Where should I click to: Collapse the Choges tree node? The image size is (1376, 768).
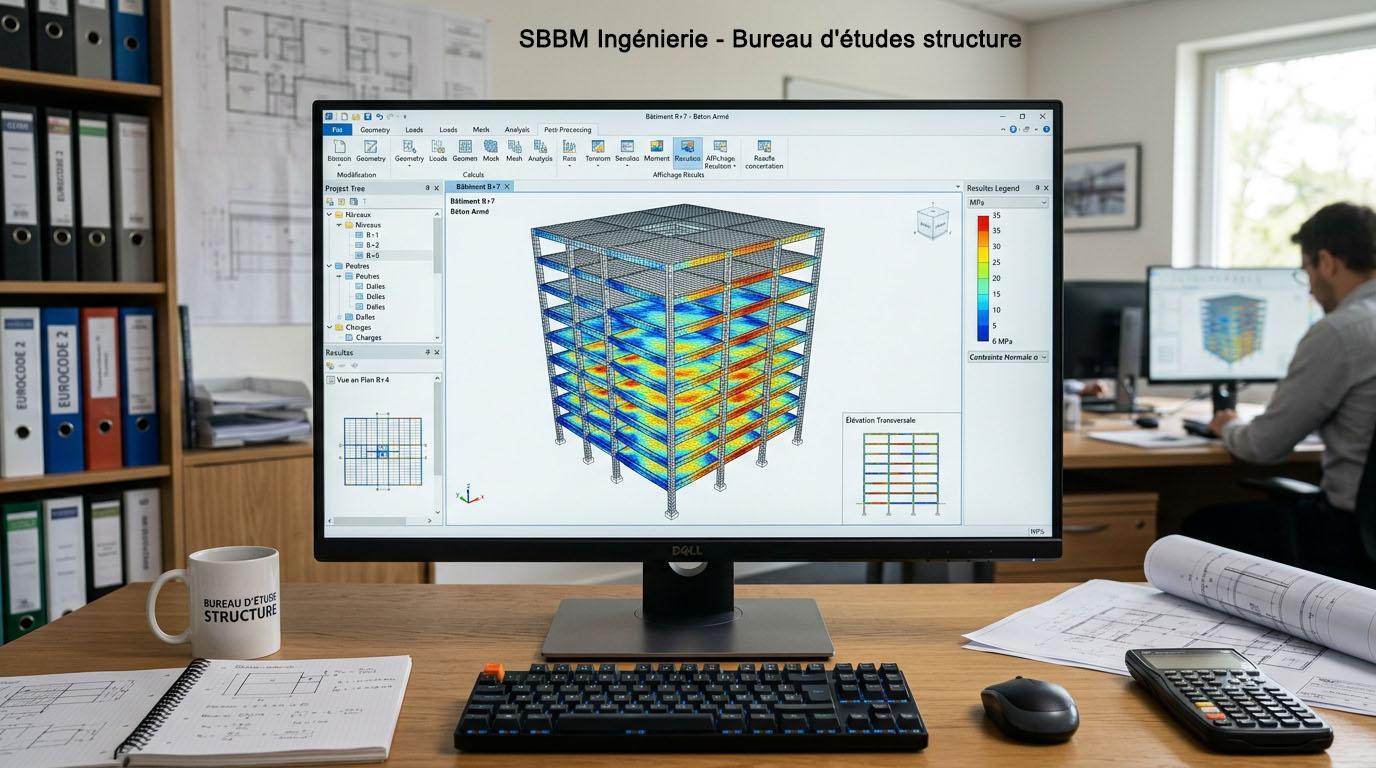329,327
